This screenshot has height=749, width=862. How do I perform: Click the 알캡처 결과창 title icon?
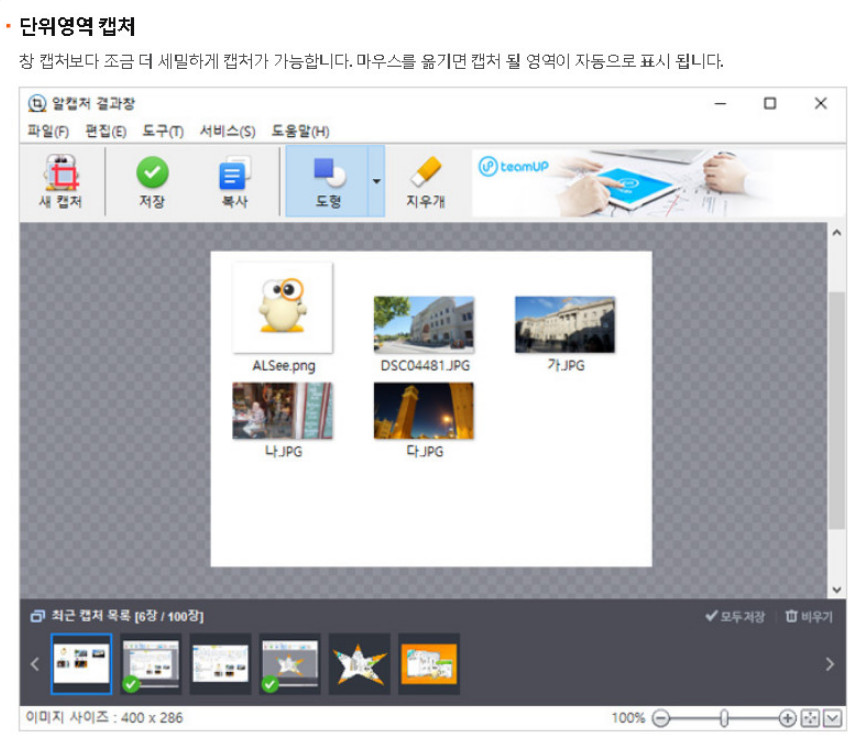37,103
